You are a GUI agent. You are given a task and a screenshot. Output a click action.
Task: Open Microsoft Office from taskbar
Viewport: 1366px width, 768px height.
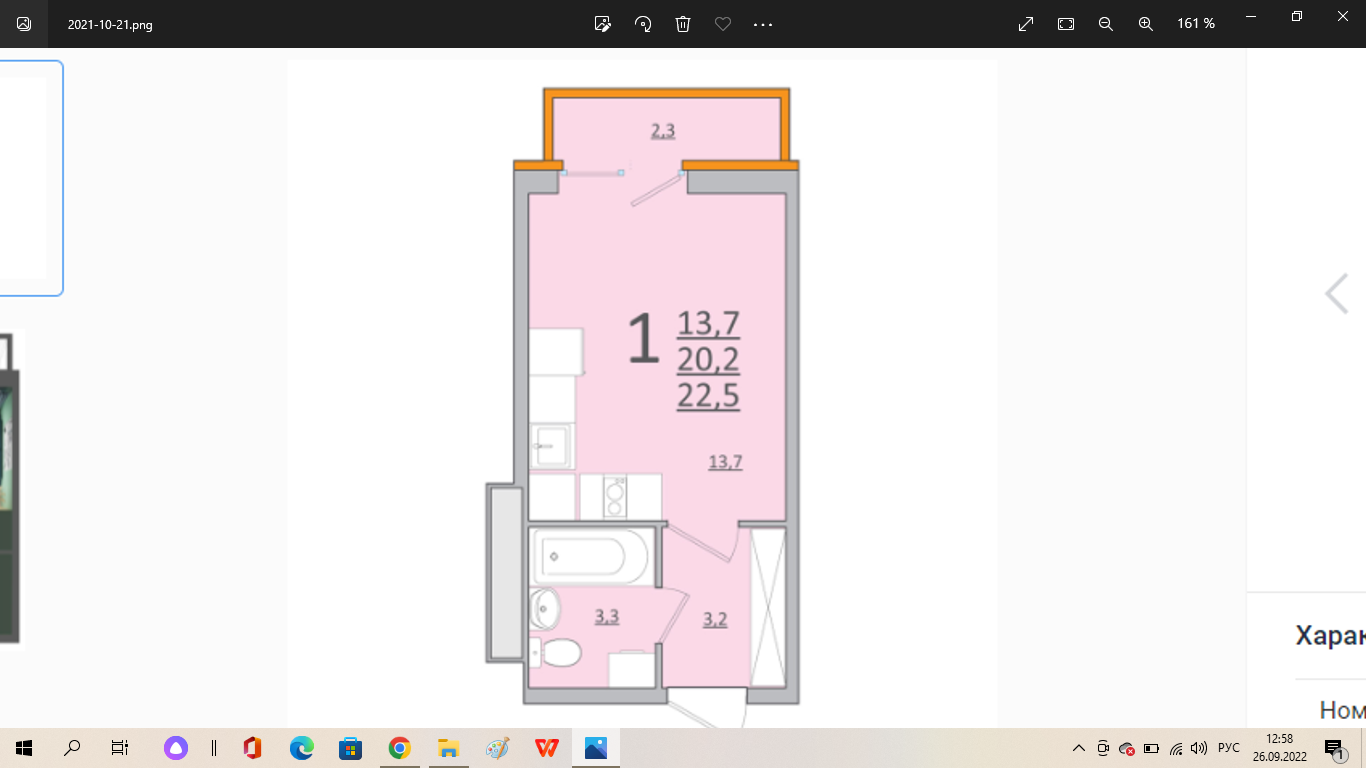coord(252,748)
